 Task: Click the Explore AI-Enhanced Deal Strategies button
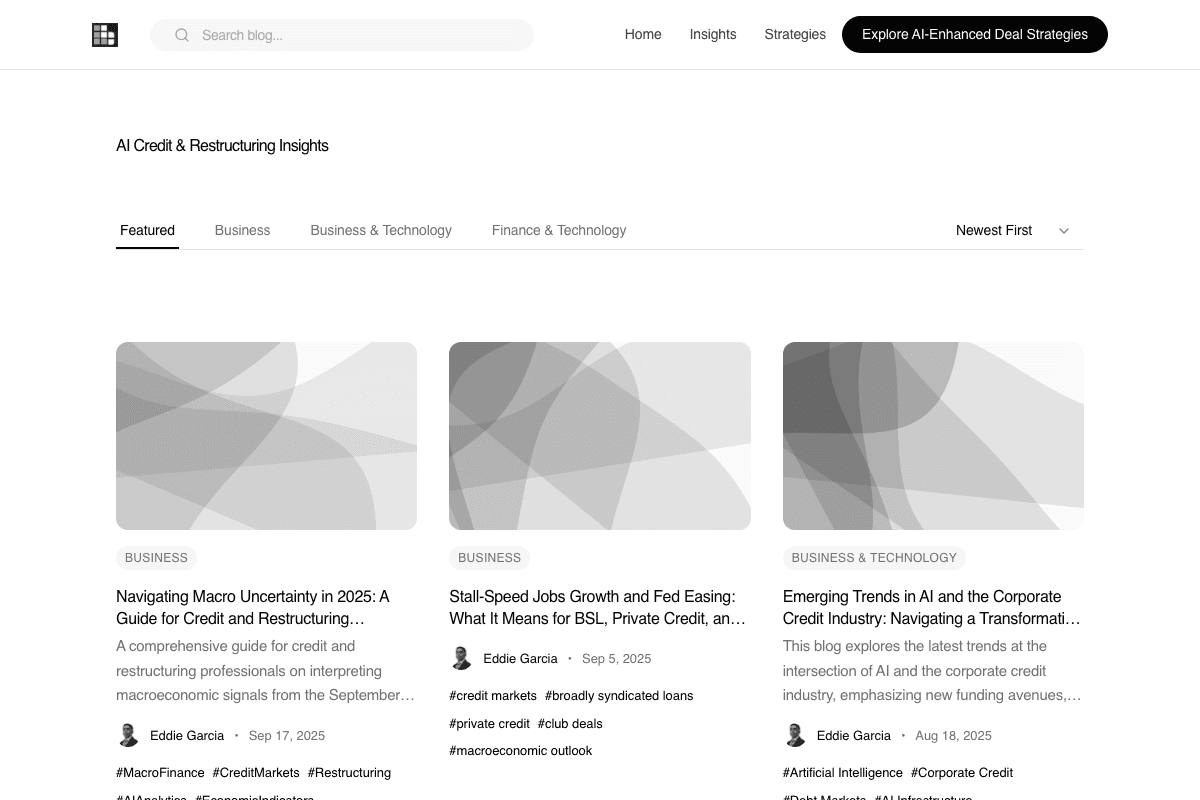974,34
